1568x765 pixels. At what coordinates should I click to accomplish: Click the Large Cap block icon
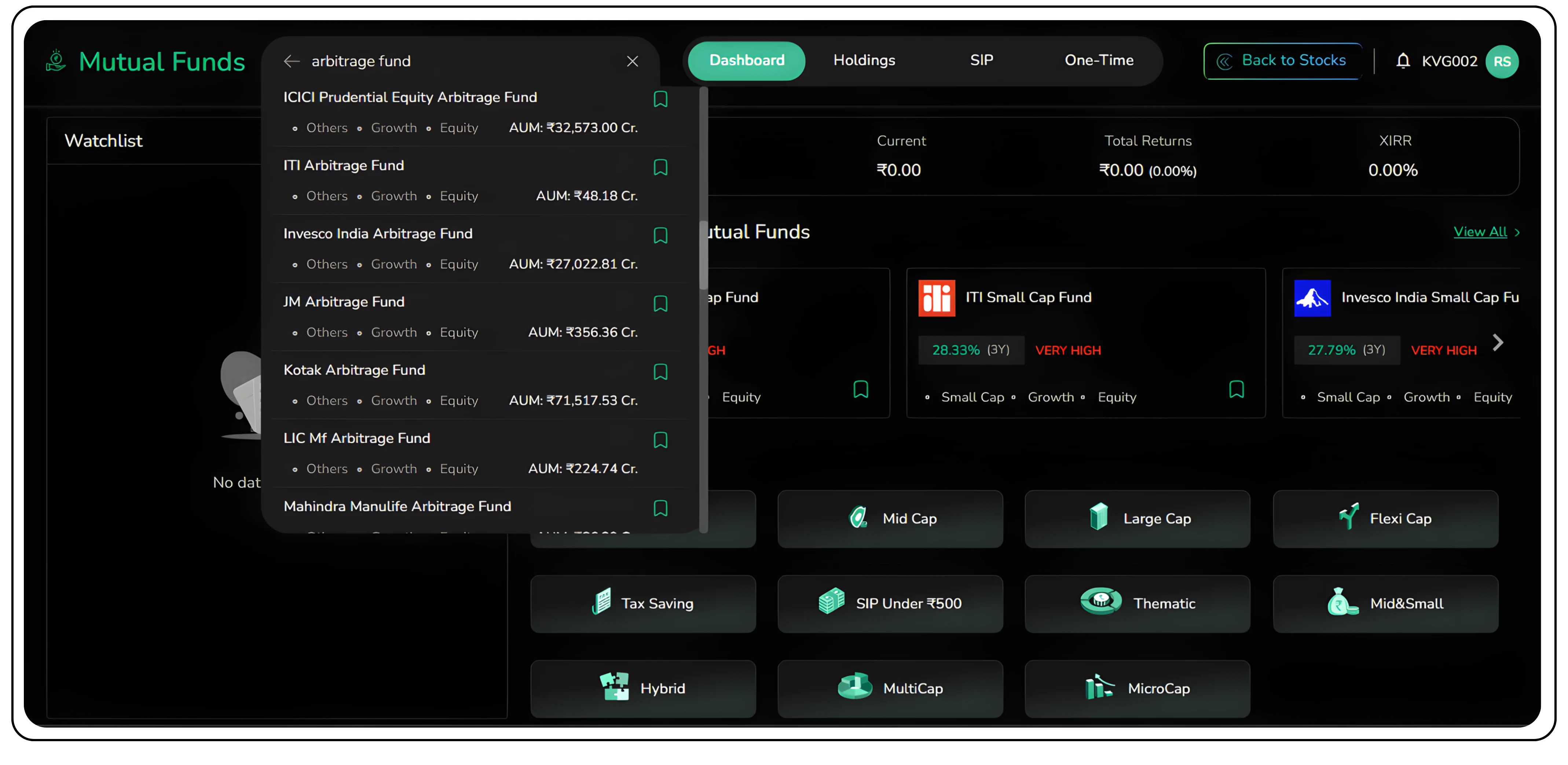1099,517
